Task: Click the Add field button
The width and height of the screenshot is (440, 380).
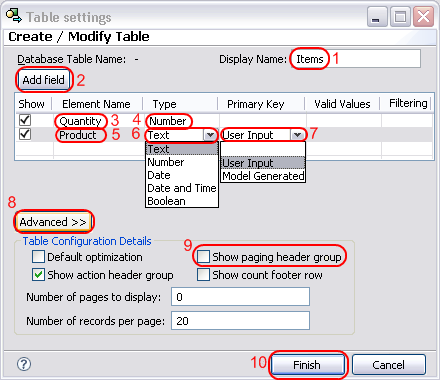Action: point(44,80)
